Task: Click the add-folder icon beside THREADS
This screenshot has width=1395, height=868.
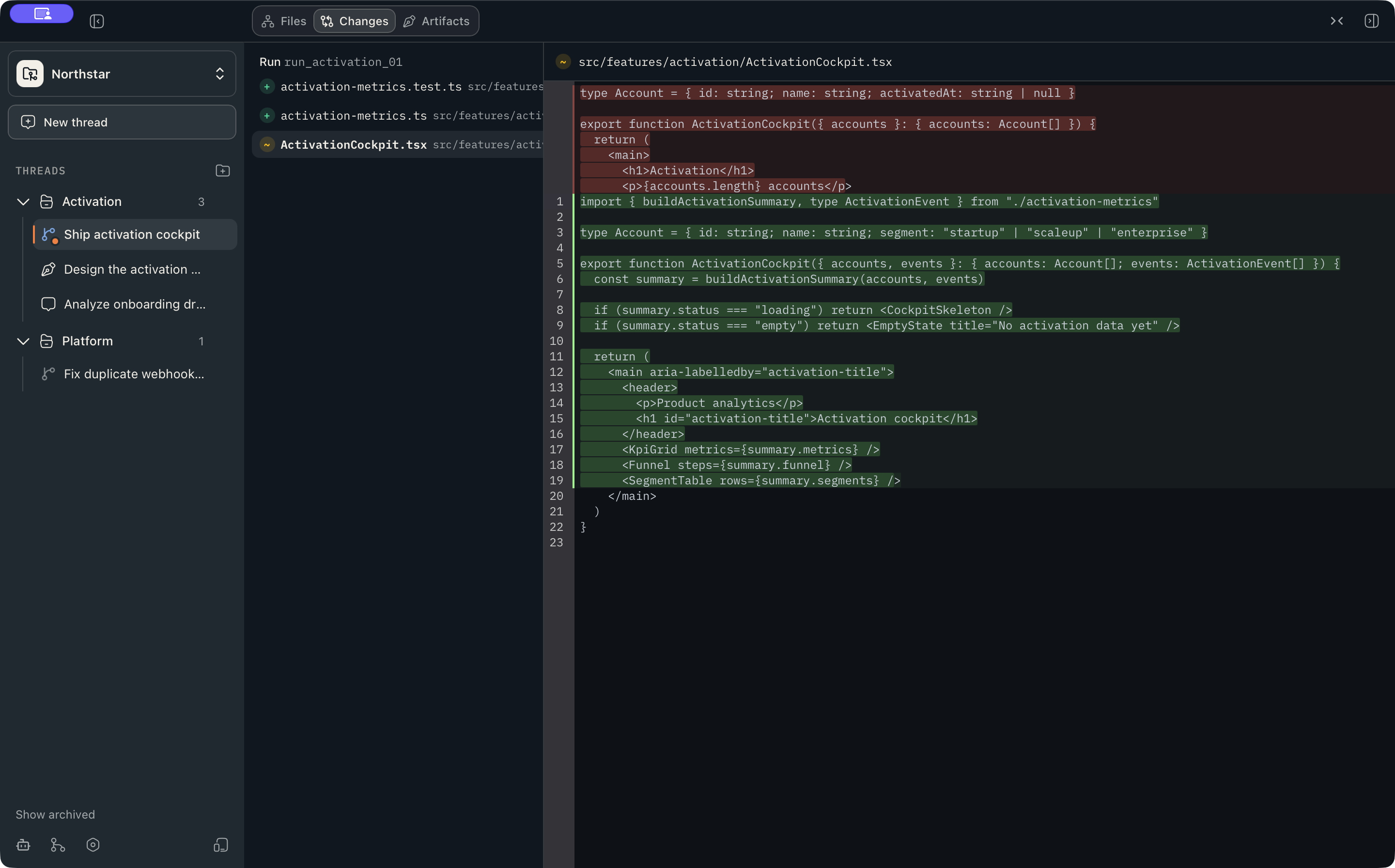Action: [223, 170]
